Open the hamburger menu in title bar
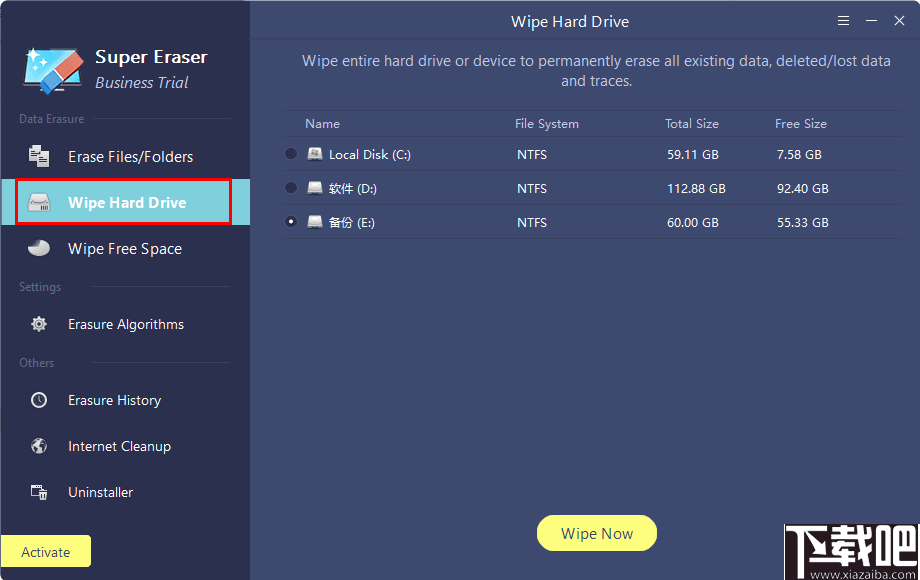The image size is (920, 580). [x=844, y=21]
